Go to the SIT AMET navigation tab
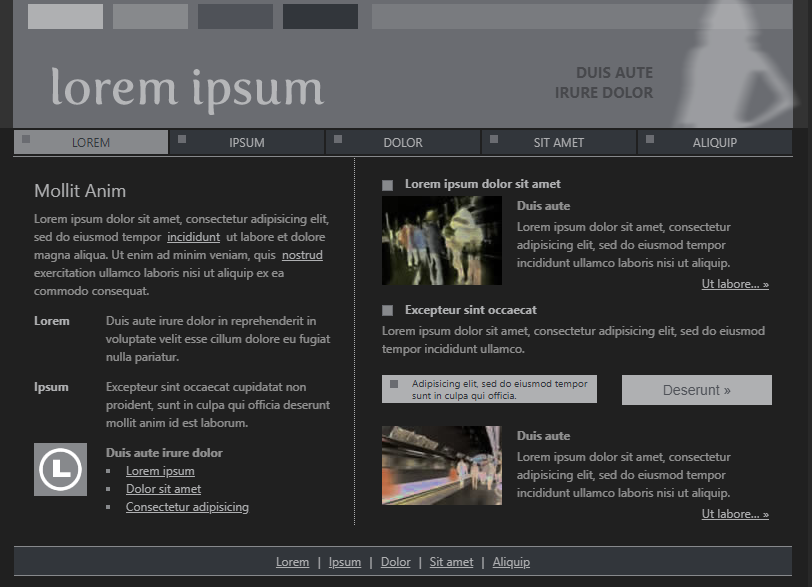This screenshot has height=587, width=812. click(558, 143)
